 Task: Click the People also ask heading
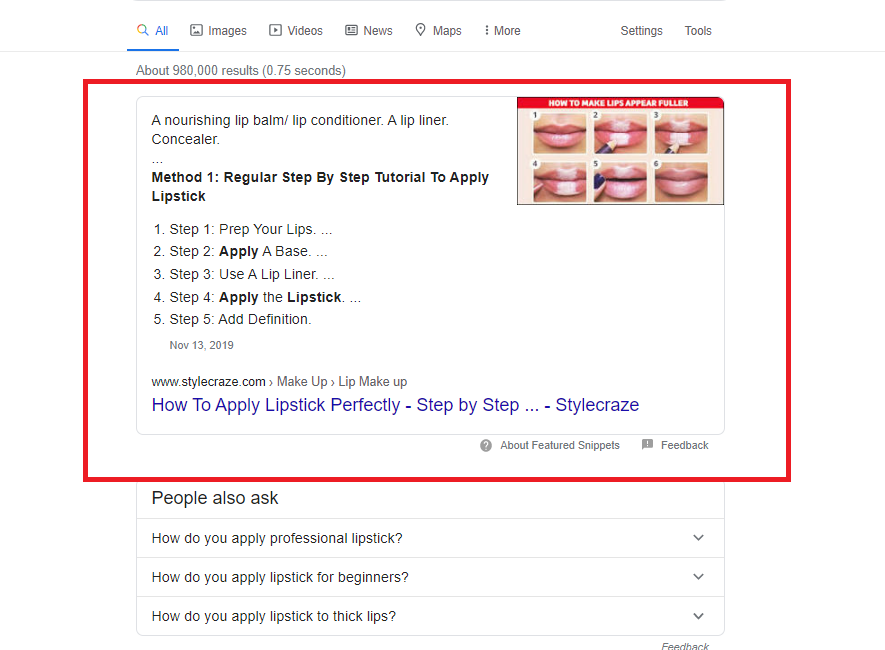tap(215, 498)
